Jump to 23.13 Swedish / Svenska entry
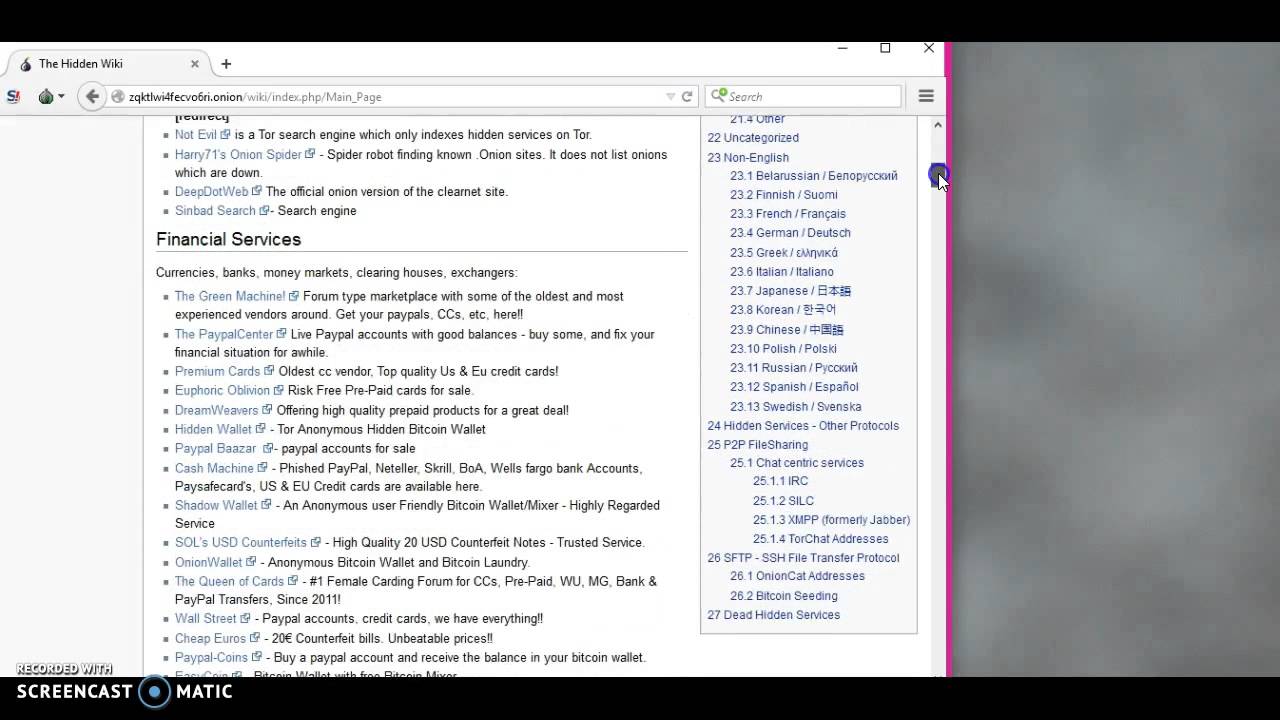The image size is (1280, 720). (x=795, y=407)
